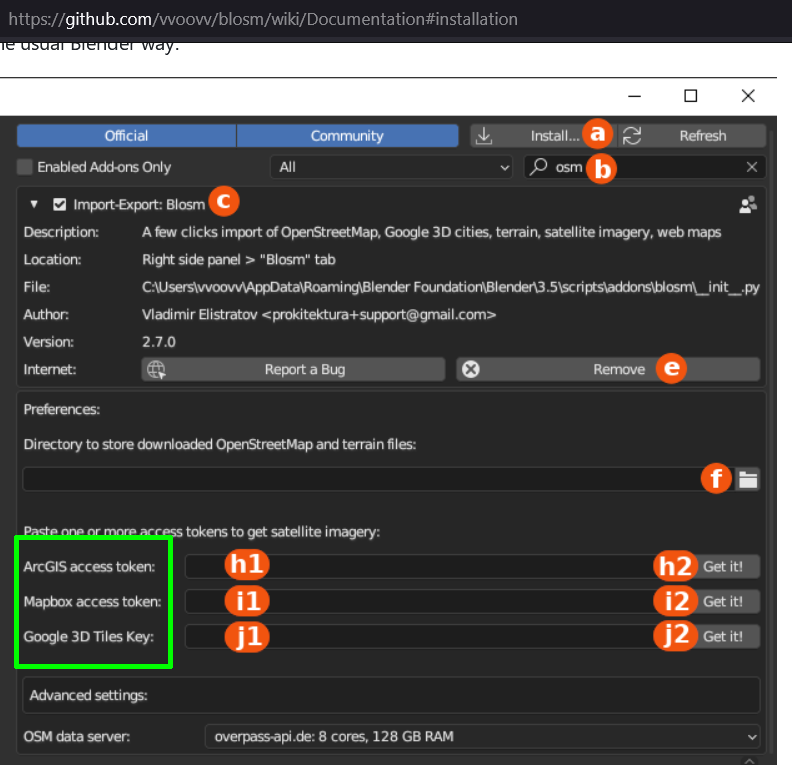Click the clear X in search field
The width and height of the screenshot is (792, 783).
click(x=752, y=167)
